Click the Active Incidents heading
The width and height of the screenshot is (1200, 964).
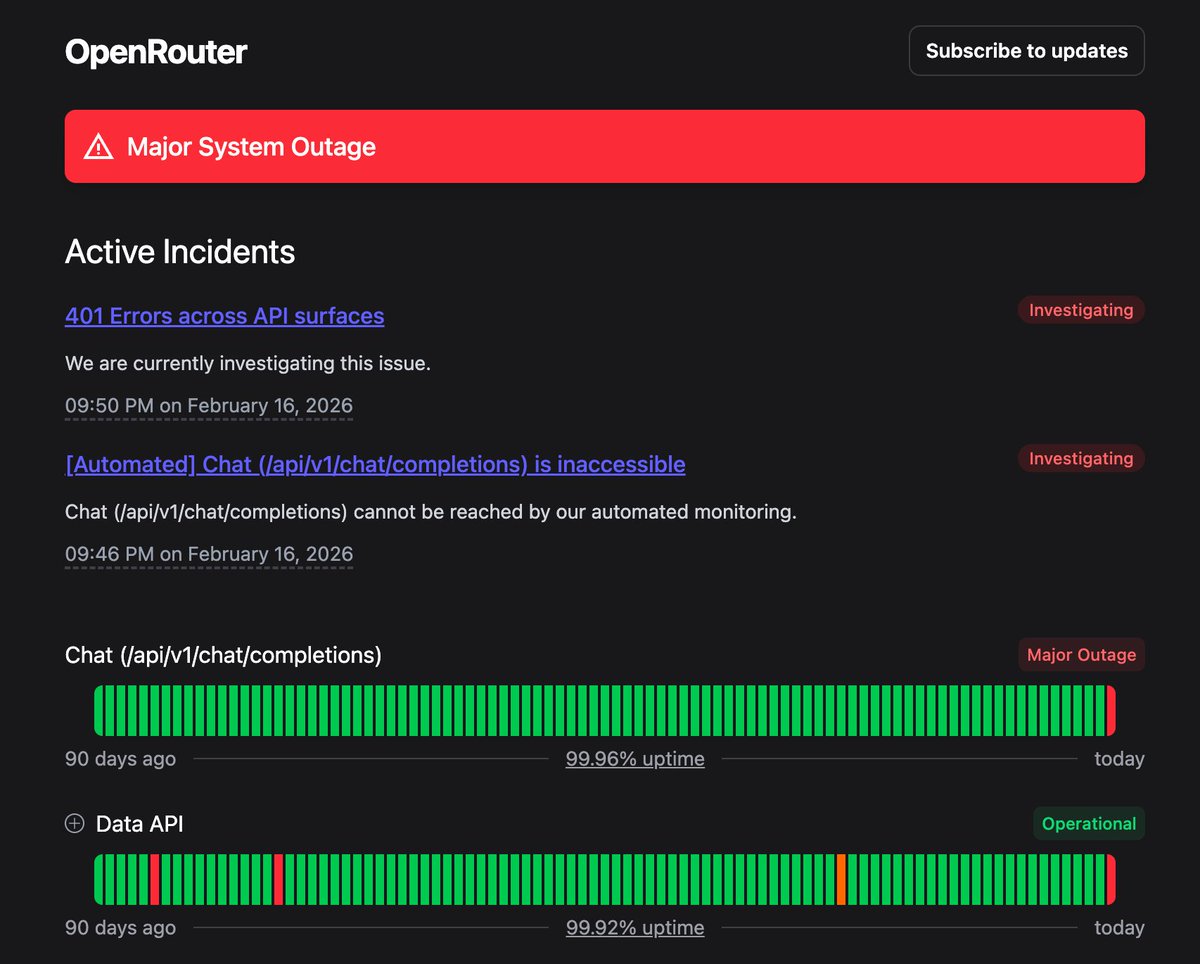180,252
